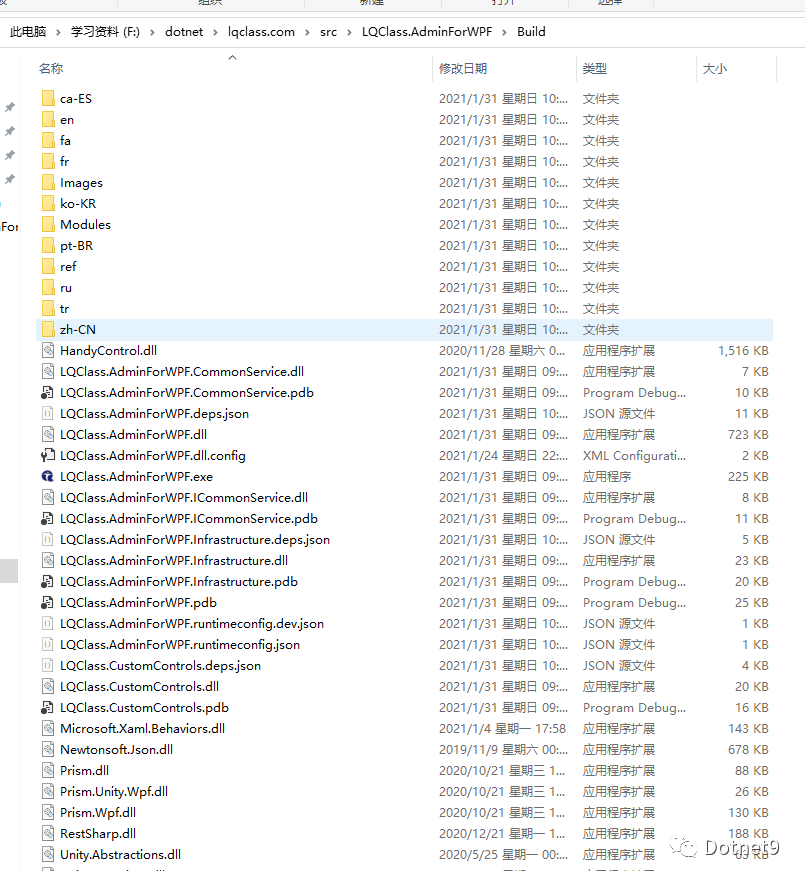Sort by 大小 column header
The image size is (805, 880).
pyautogui.click(x=715, y=69)
